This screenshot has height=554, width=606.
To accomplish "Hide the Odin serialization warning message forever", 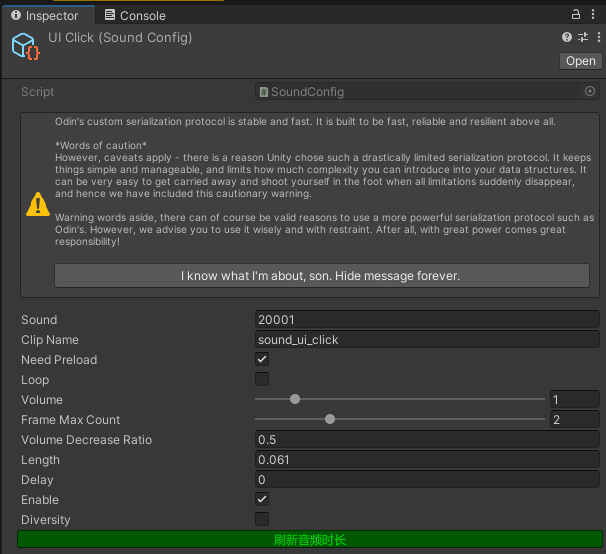I will (322, 276).
